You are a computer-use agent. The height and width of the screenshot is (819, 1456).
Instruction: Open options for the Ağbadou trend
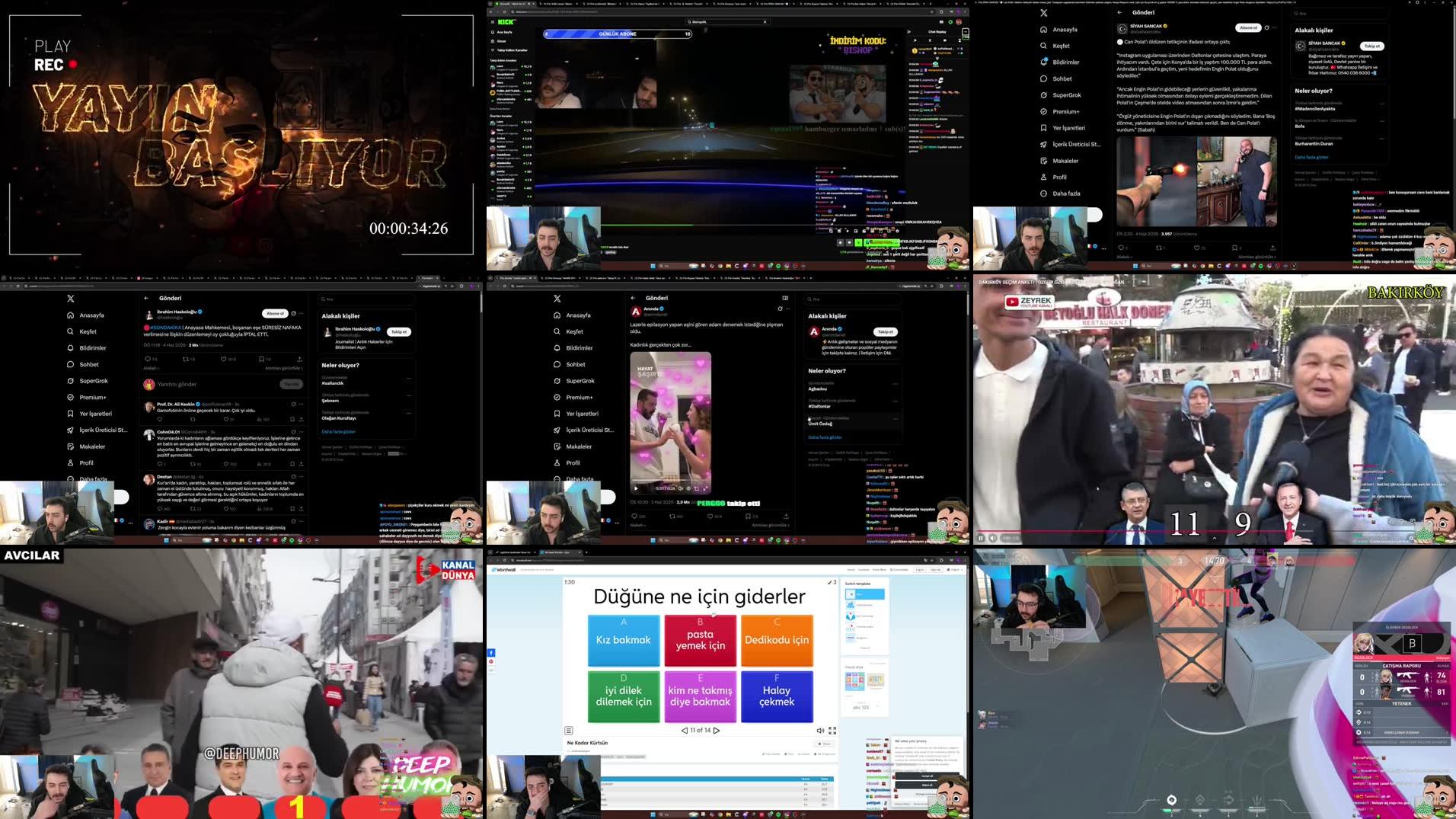click(896, 384)
